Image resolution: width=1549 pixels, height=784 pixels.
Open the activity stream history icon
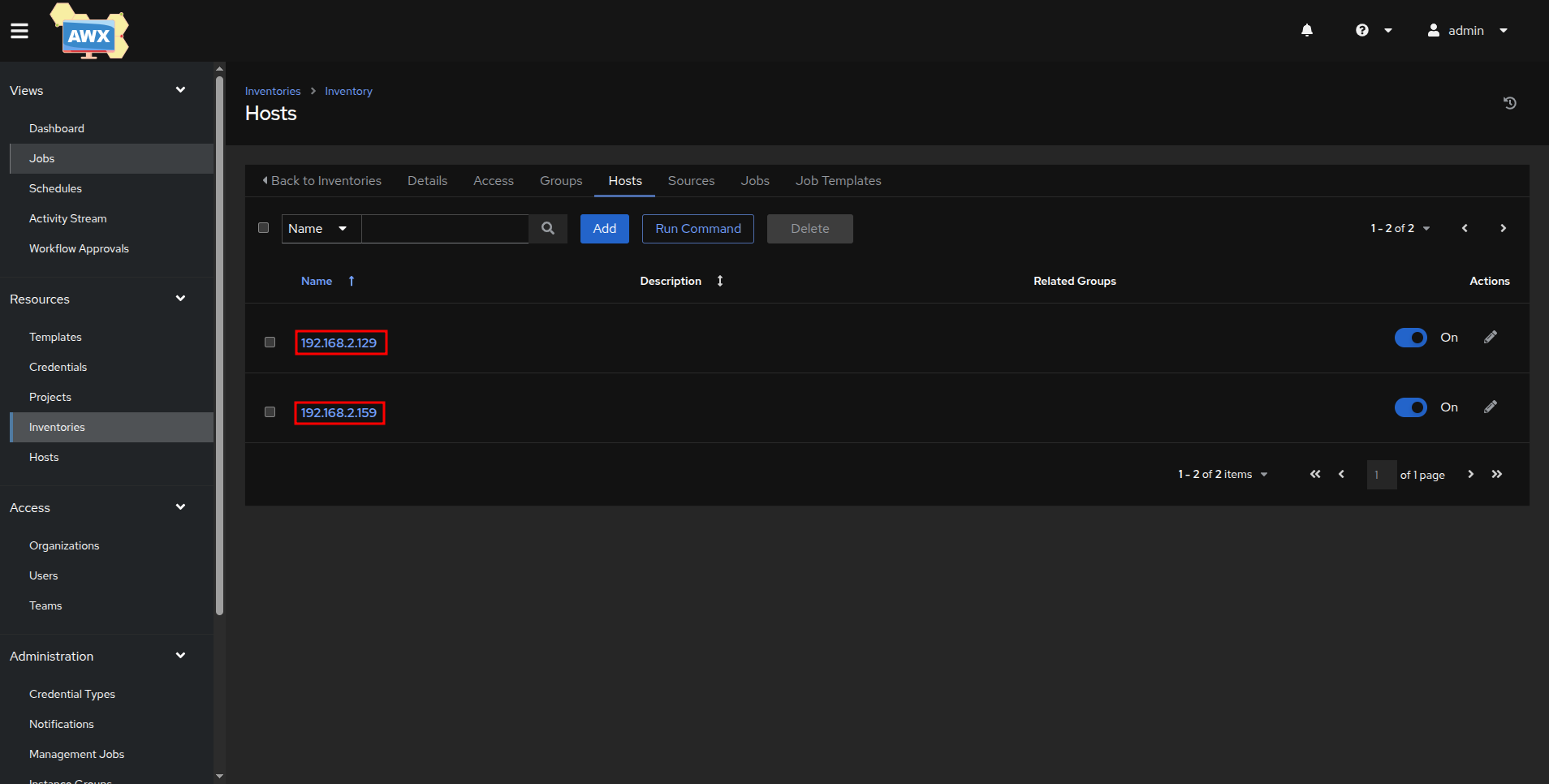point(1509,103)
